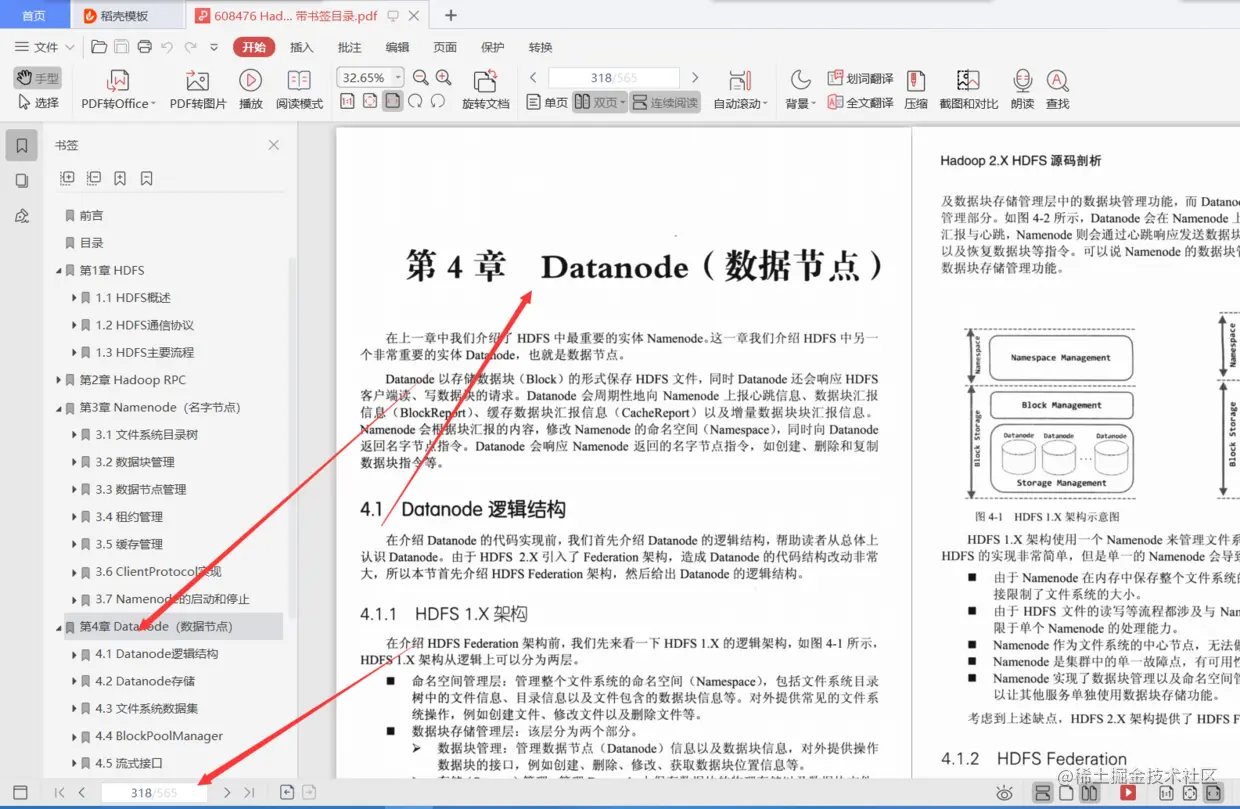1240x809 pixels.
Task: Enter 阅读模式 reading mode
Action: pyautogui.click(x=299, y=89)
